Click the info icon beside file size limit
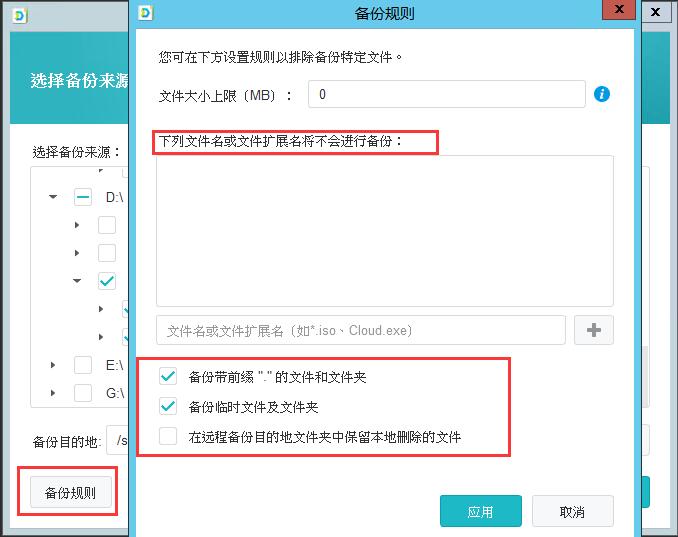This screenshot has width=678, height=537. [x=602, y=95]
